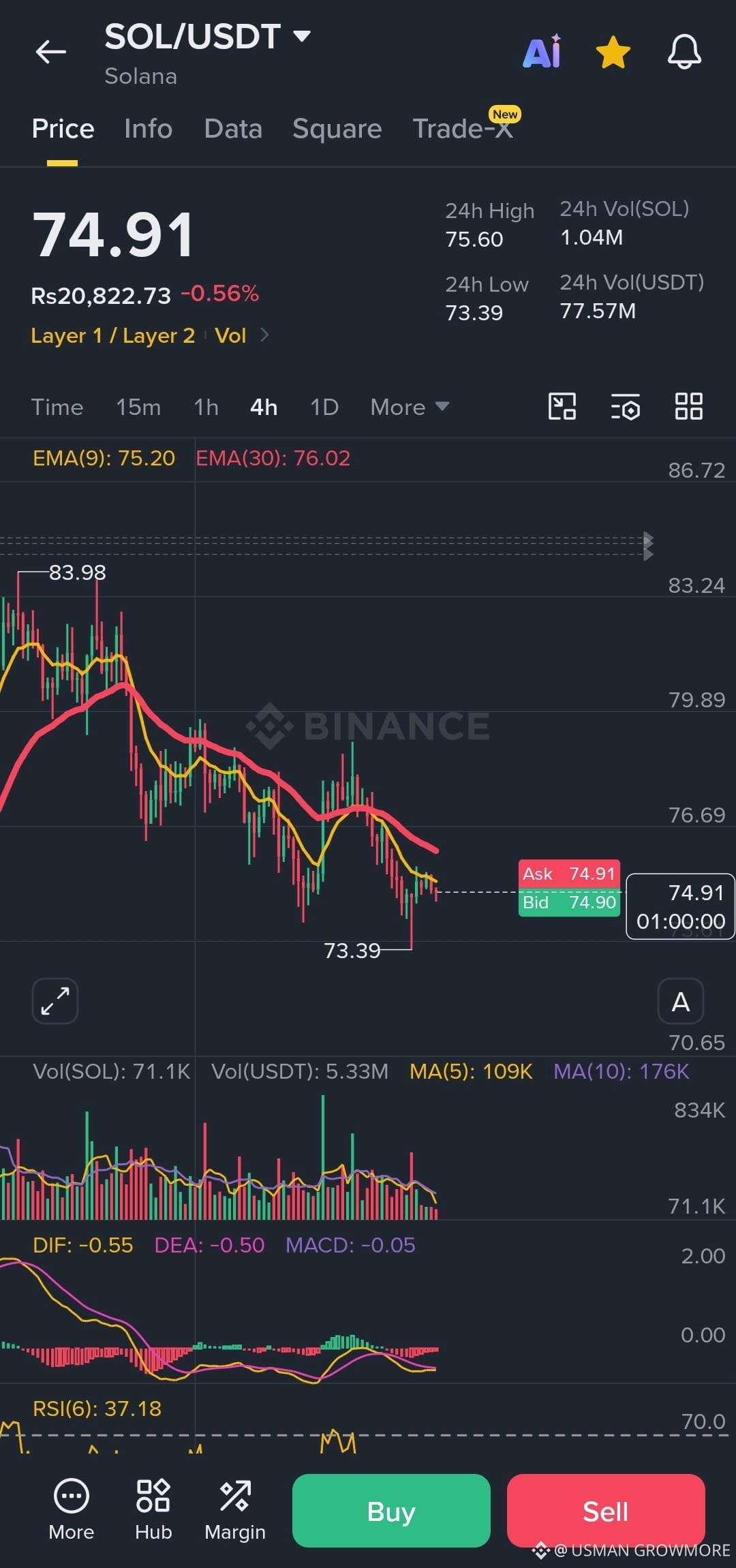The image size is (736, 1568).
Task: Switch to the Price tab
Action: pos(63,129)
